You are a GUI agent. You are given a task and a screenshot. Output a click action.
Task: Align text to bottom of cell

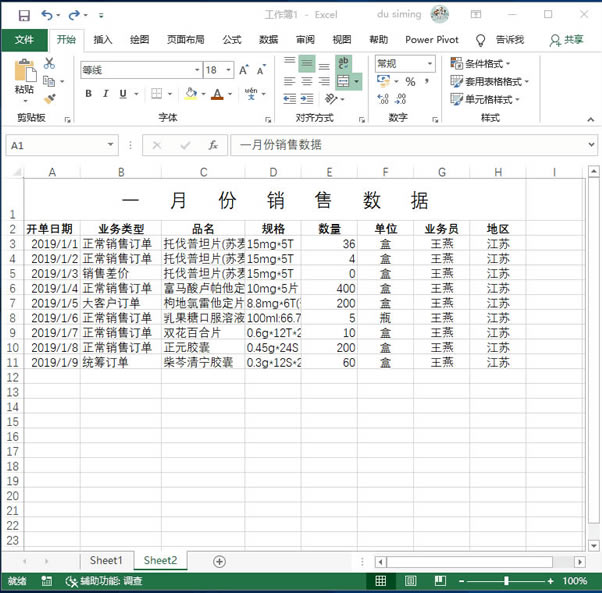pyautogui.click(x=324, y=64)
